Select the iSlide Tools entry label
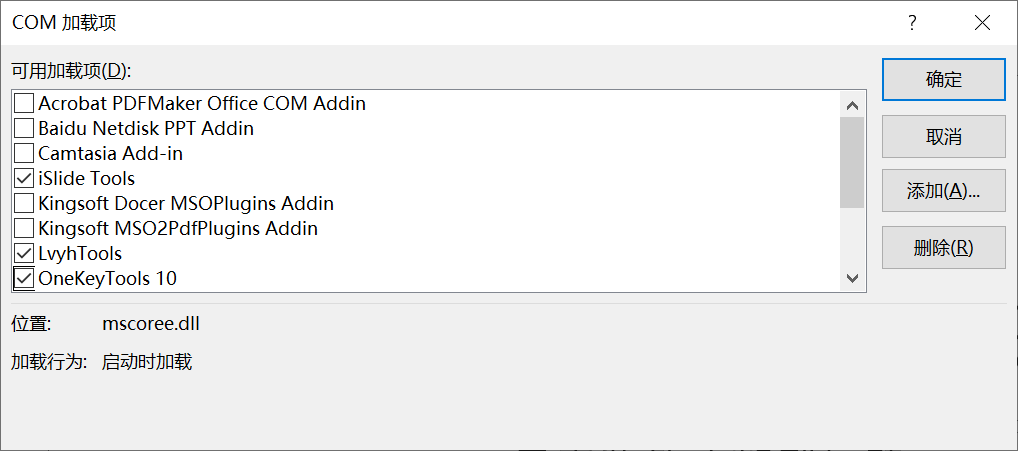Viewport: 1018px width, 451px height. 86,178
